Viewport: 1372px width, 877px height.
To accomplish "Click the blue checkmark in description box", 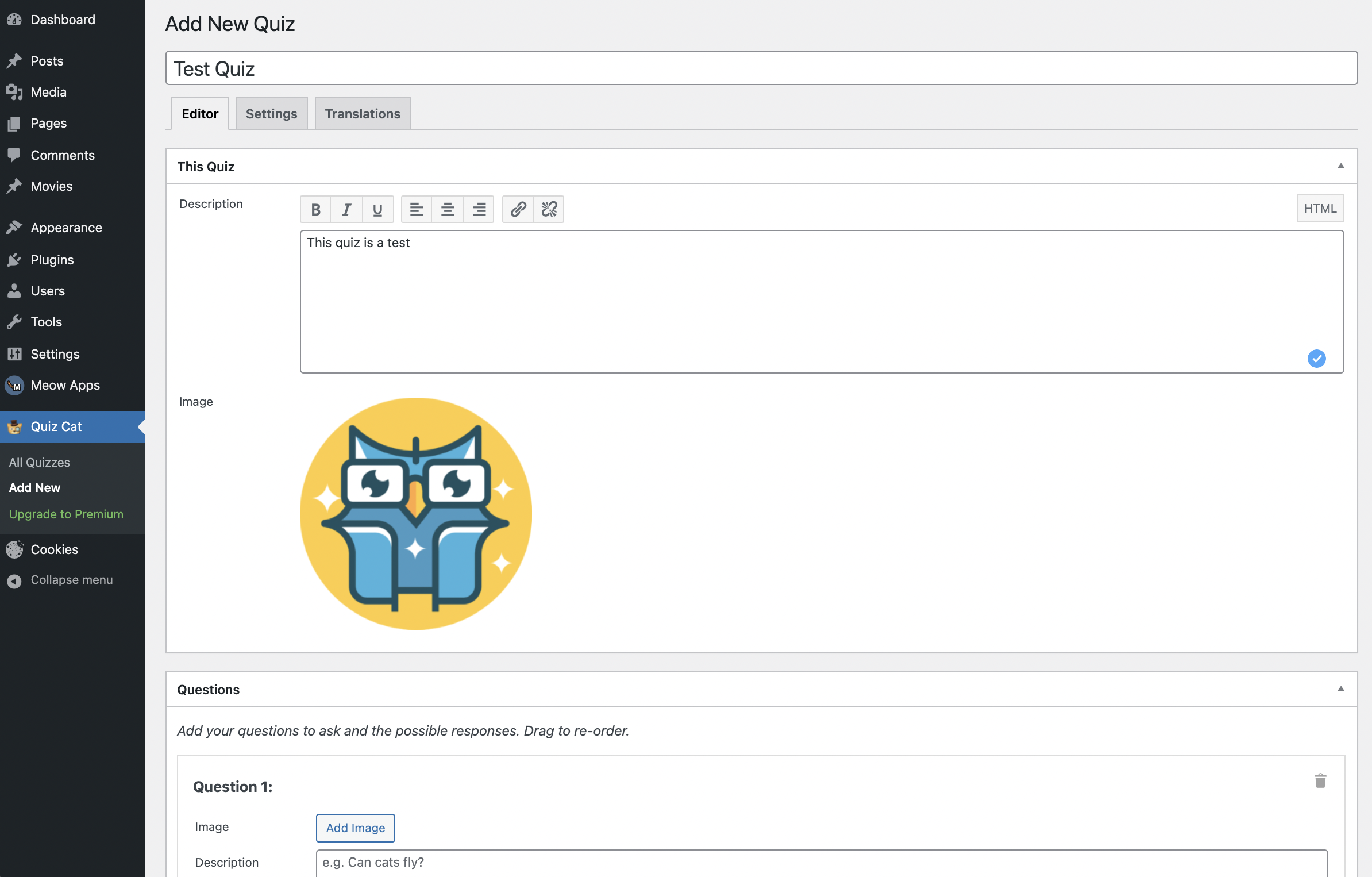I will click(1316, 359).
